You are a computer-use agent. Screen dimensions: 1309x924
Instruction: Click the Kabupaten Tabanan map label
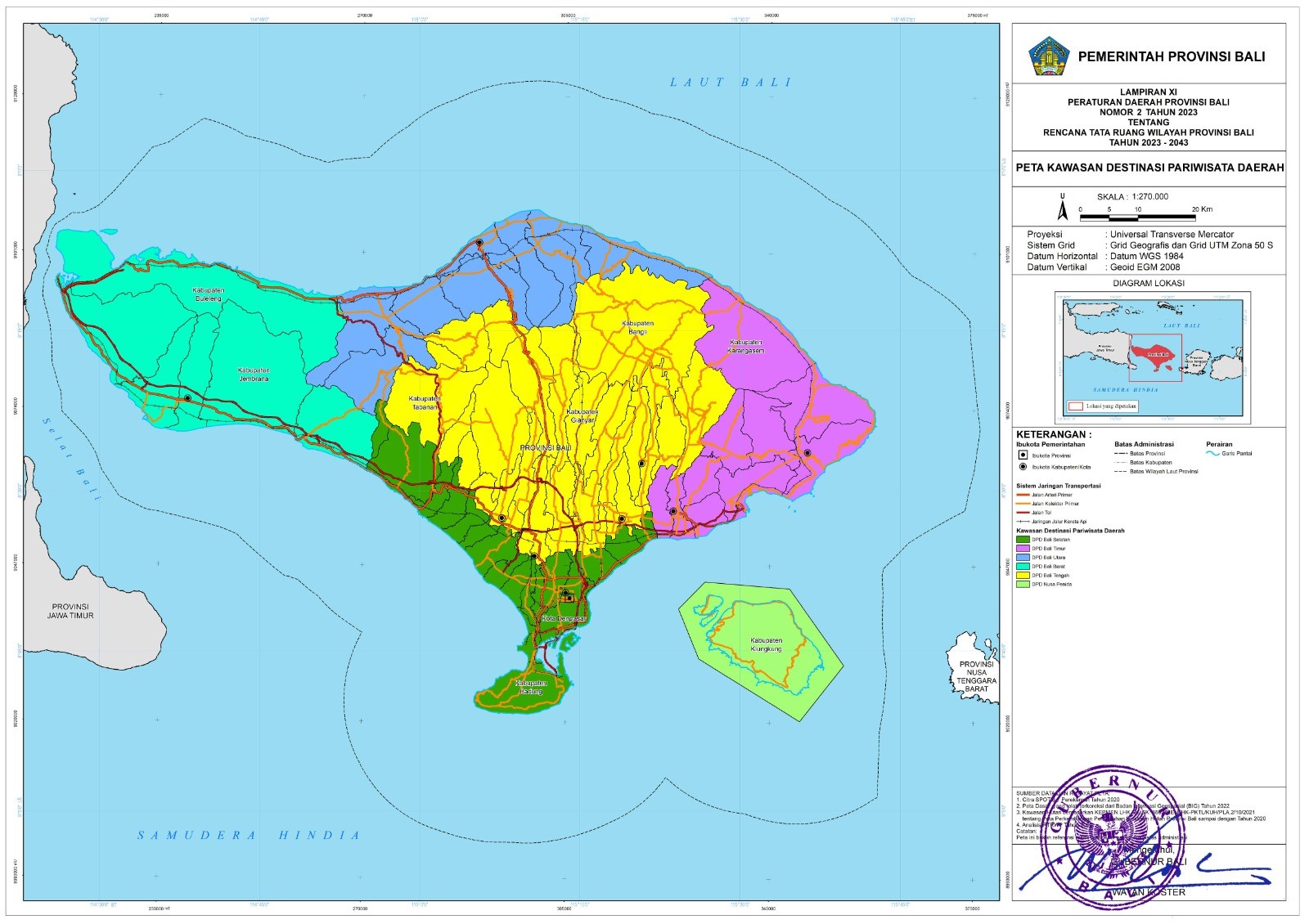click(425, 402)
